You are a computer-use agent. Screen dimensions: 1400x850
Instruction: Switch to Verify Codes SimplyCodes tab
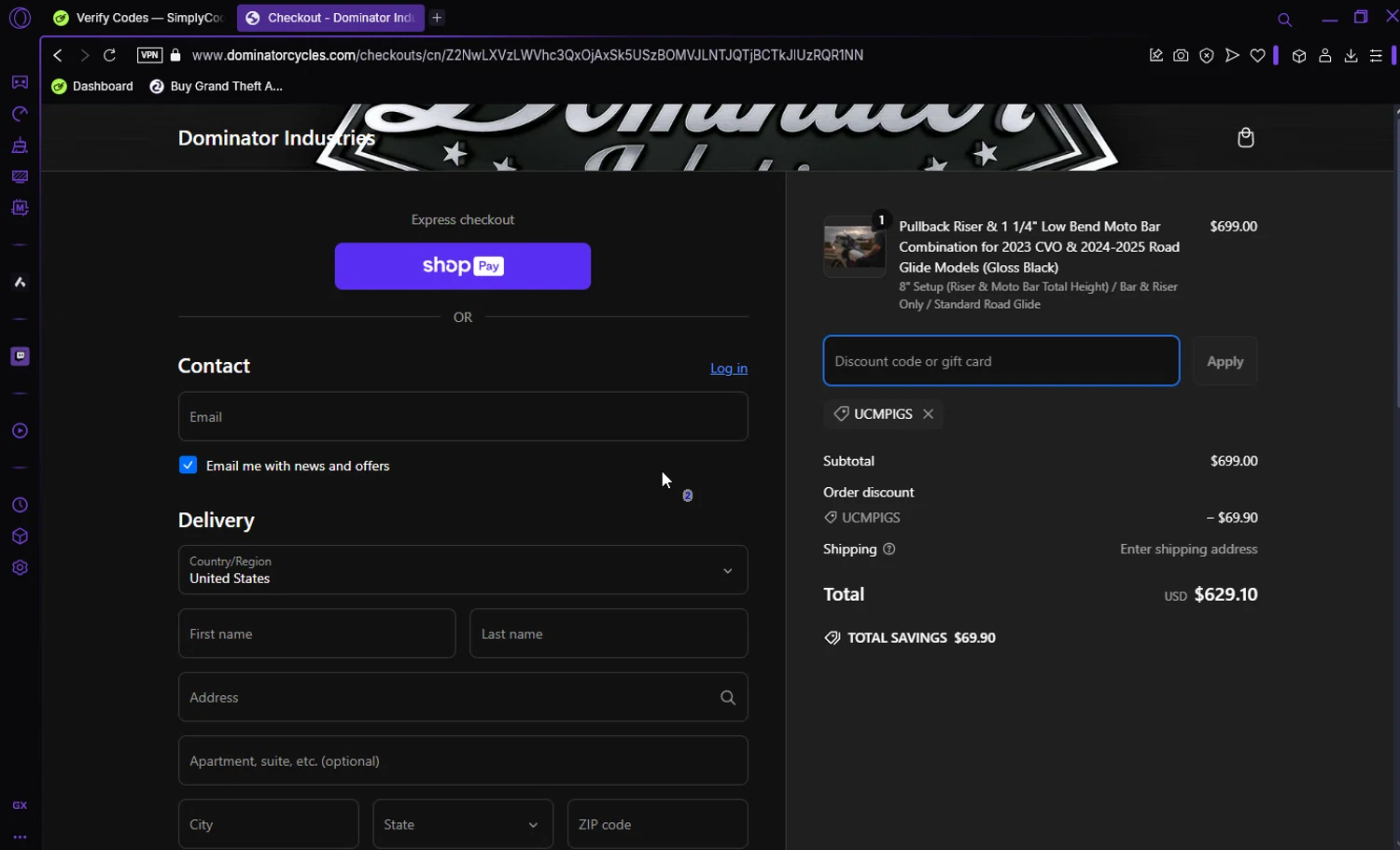(x=138, y=18)
